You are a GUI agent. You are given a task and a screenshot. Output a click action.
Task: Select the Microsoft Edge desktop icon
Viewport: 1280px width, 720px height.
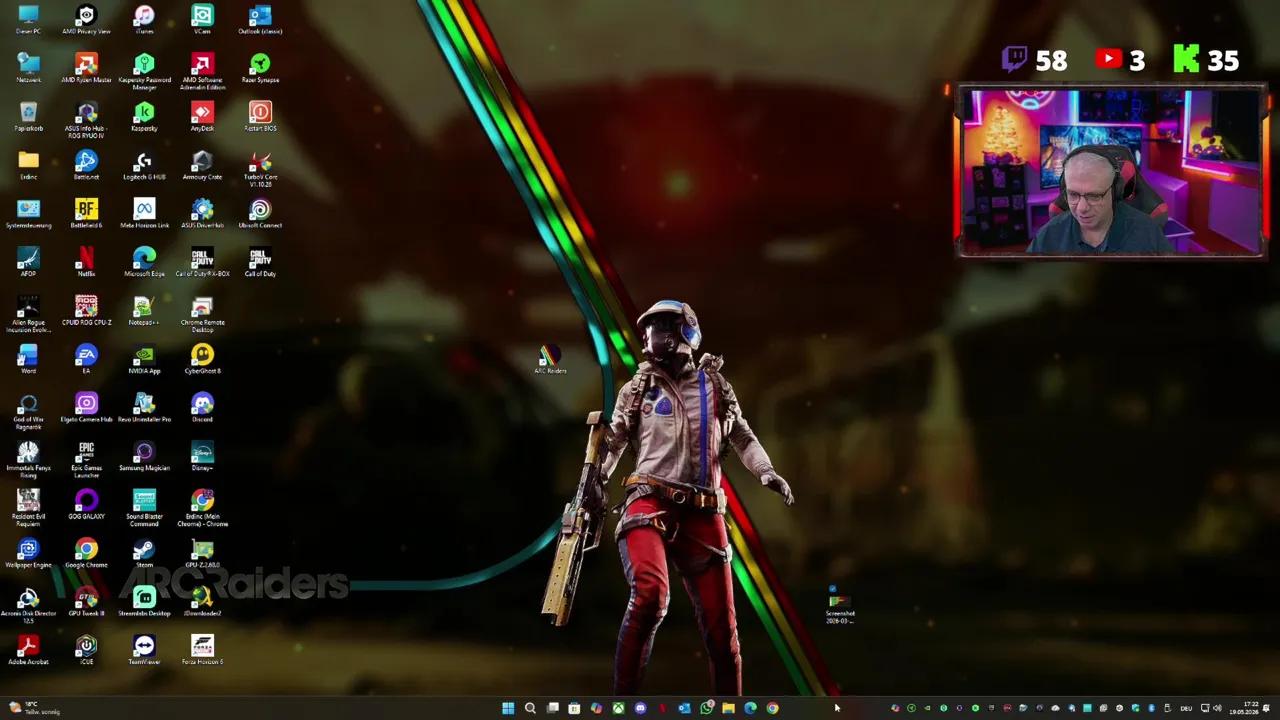(x=144, y=262)
